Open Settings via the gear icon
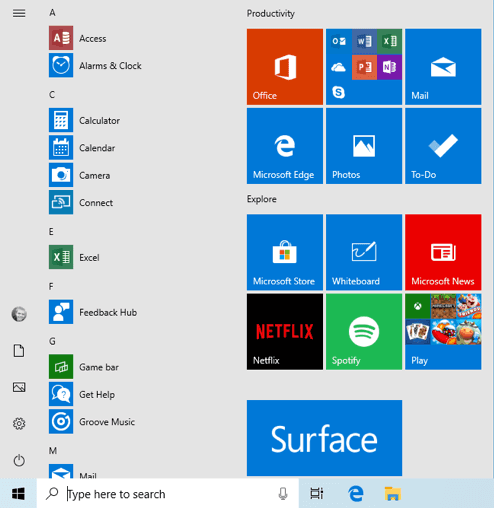The image size is (494, 508). 19,424
